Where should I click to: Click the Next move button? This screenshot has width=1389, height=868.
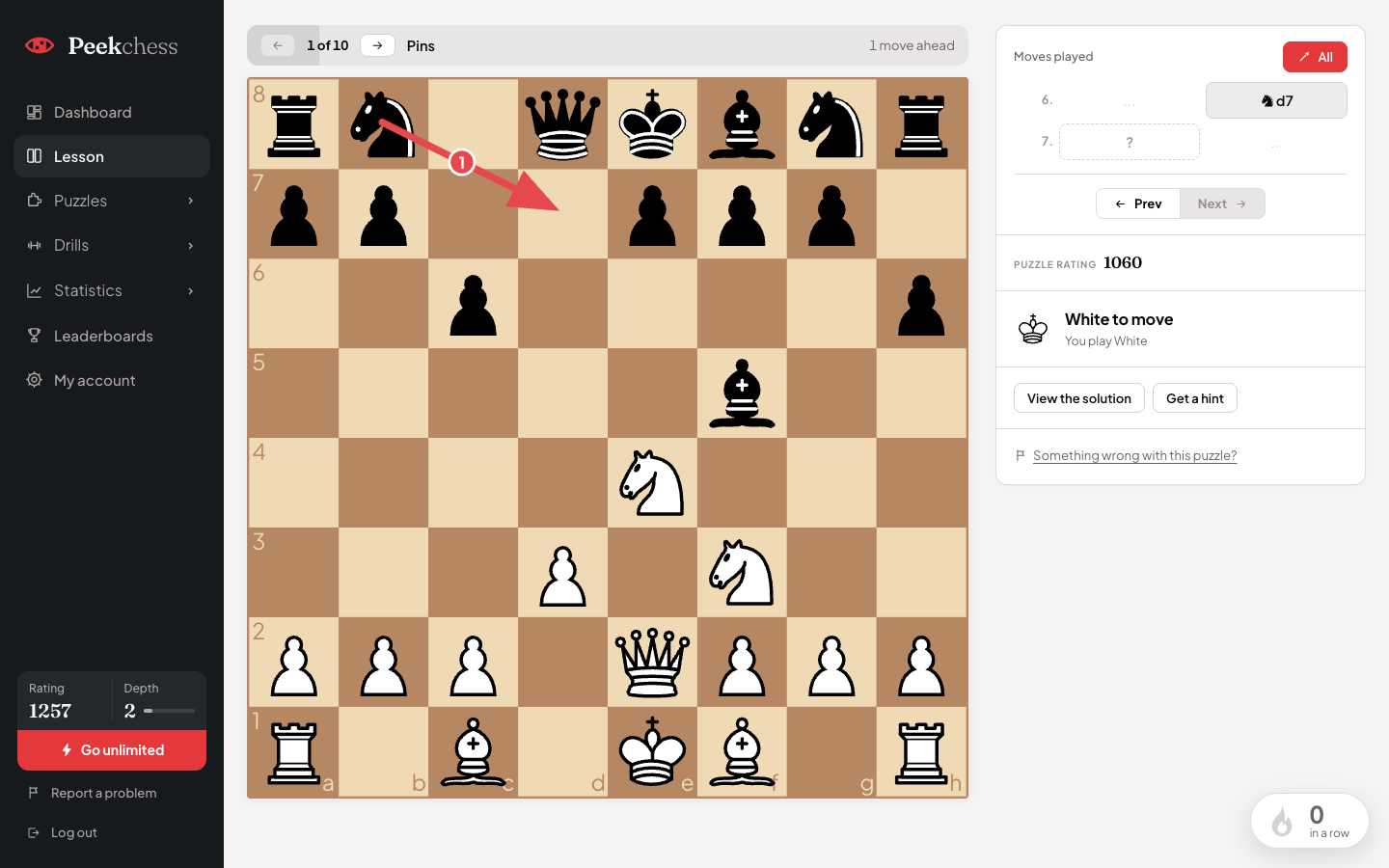(x=1222, y=203)
